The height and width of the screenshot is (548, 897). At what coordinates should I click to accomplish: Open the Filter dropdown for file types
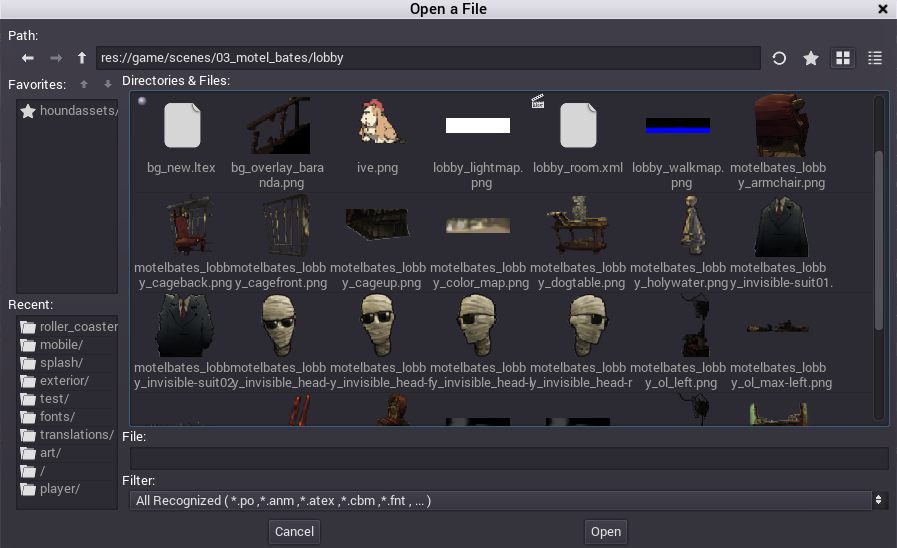(x=509, y=500)
